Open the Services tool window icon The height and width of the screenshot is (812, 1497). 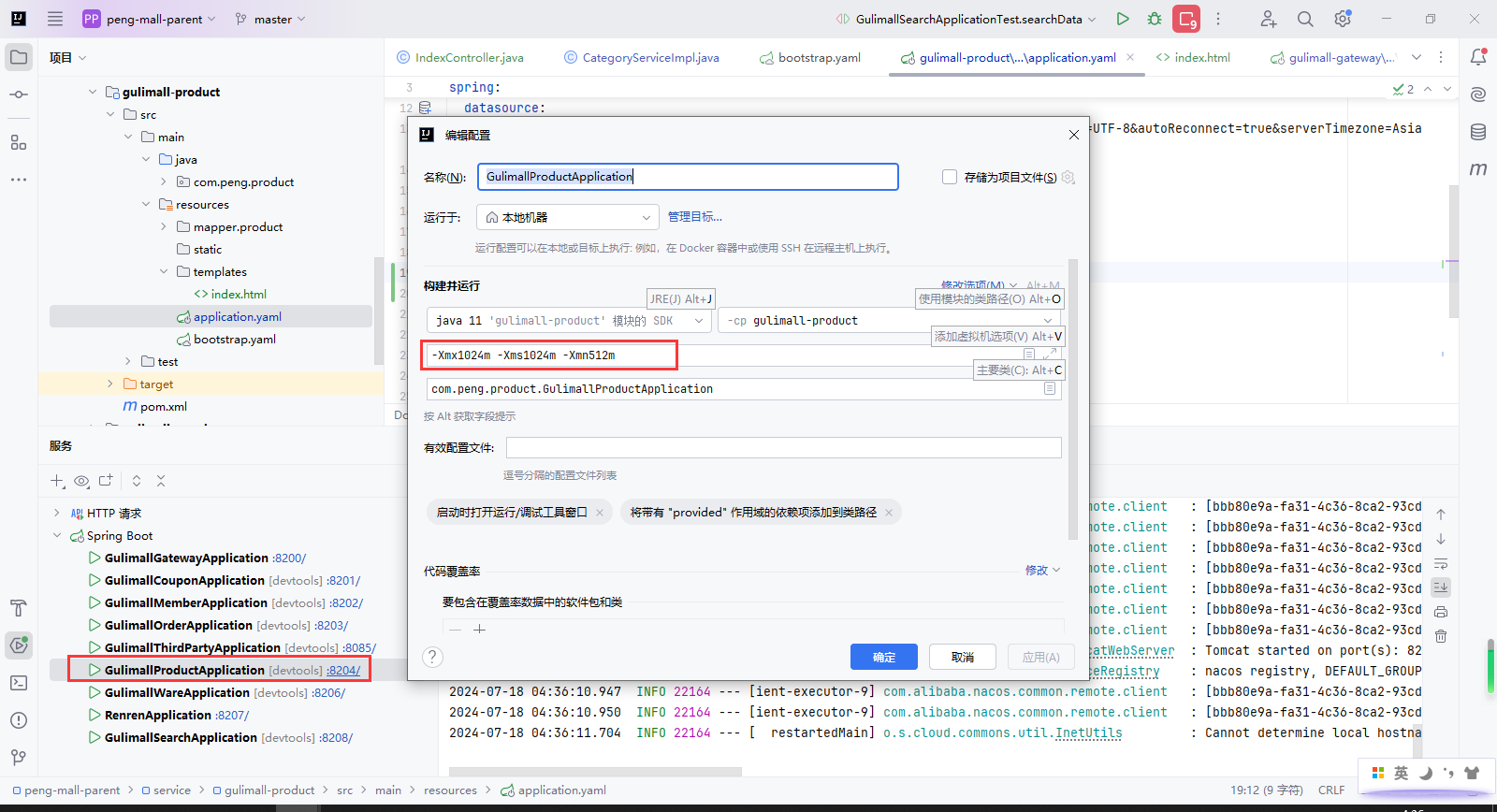[x=19, y=645]
